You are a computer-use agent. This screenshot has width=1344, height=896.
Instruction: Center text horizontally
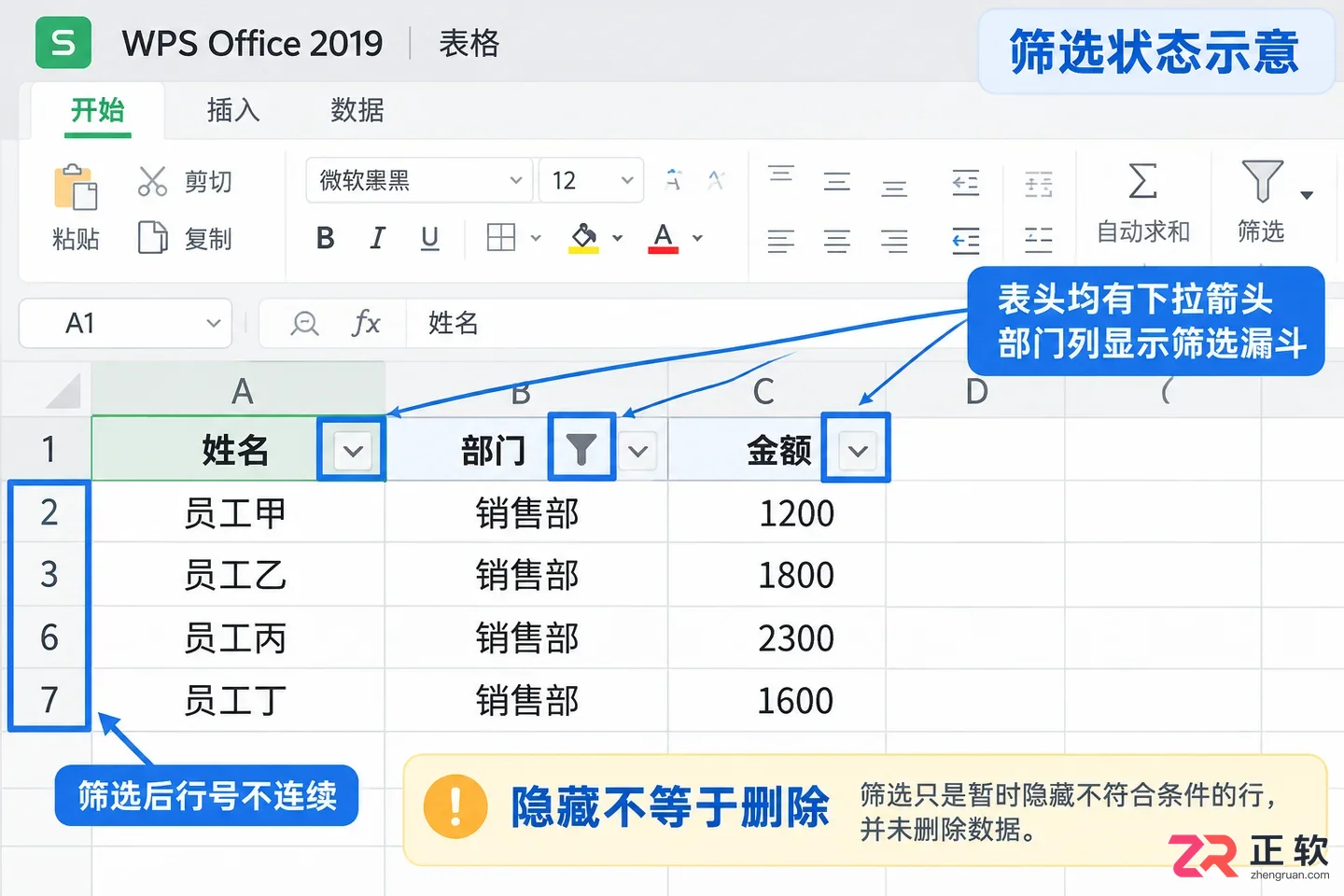tap(837, 242)
